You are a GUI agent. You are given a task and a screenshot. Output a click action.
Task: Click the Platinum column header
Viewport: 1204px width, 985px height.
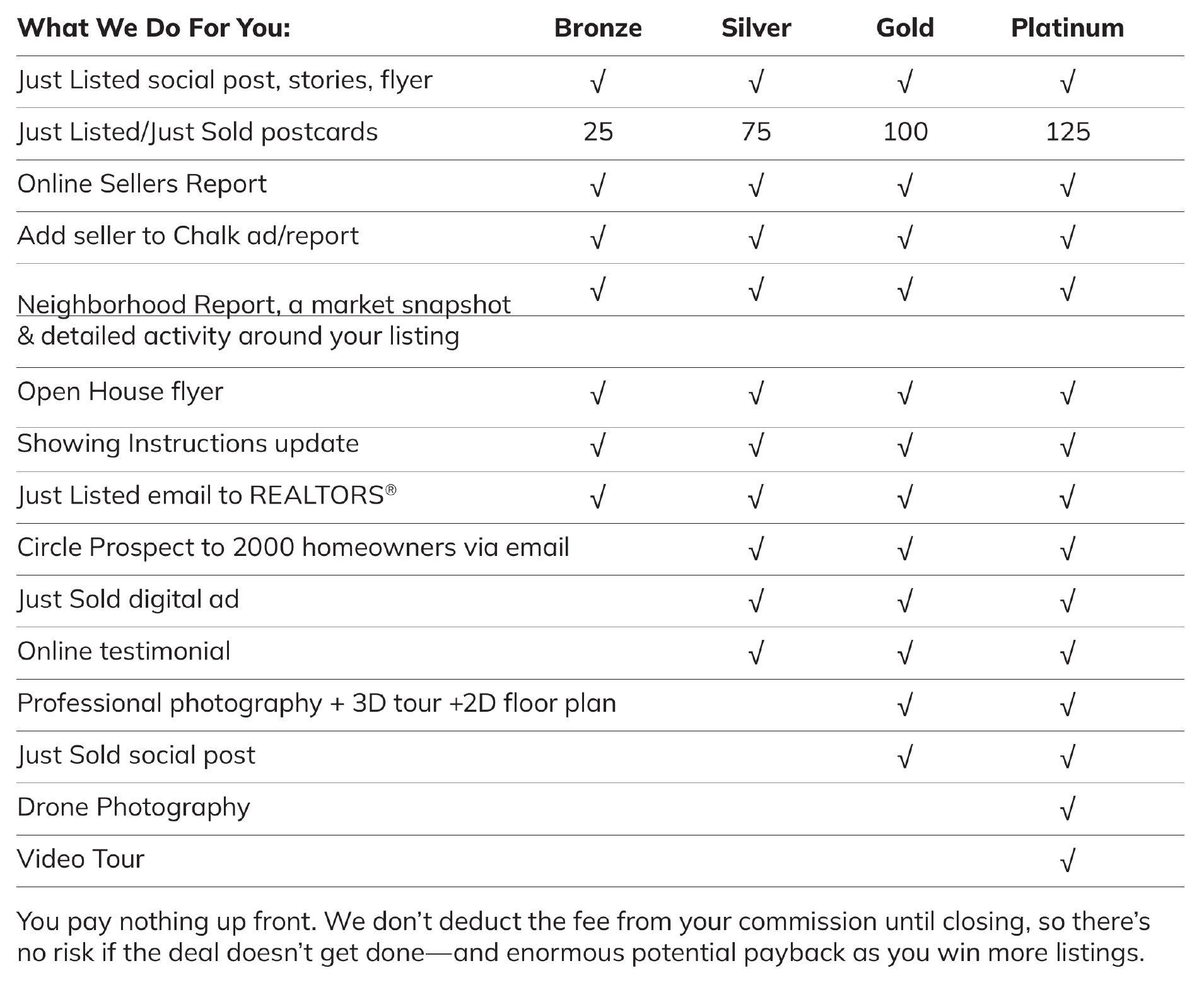pyautogui.click(x=1067, y=28)
